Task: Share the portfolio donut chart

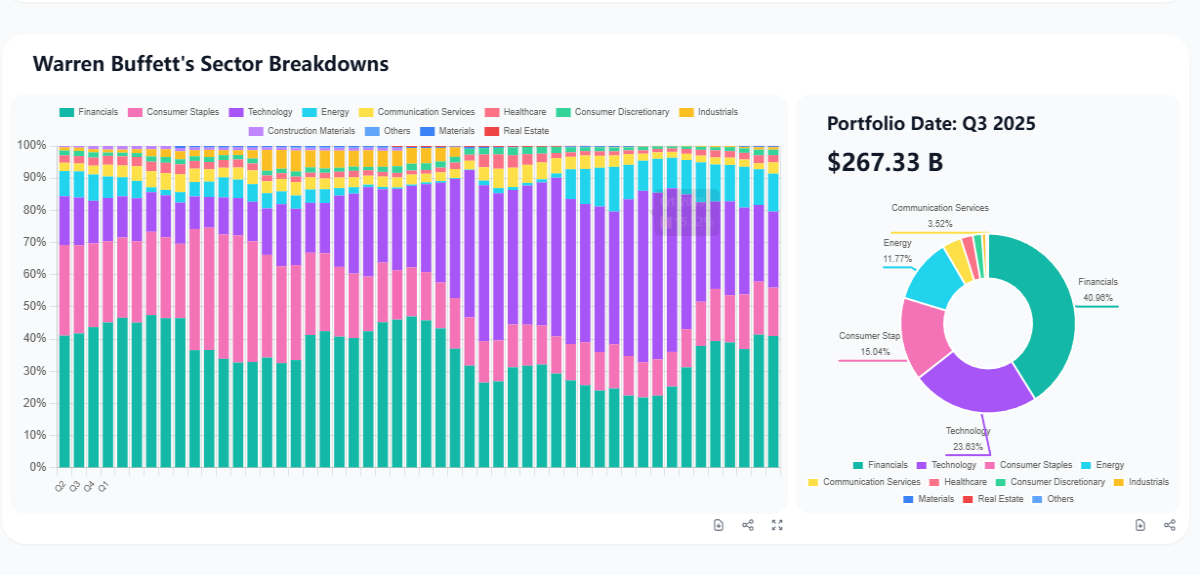Action: 1169,525
